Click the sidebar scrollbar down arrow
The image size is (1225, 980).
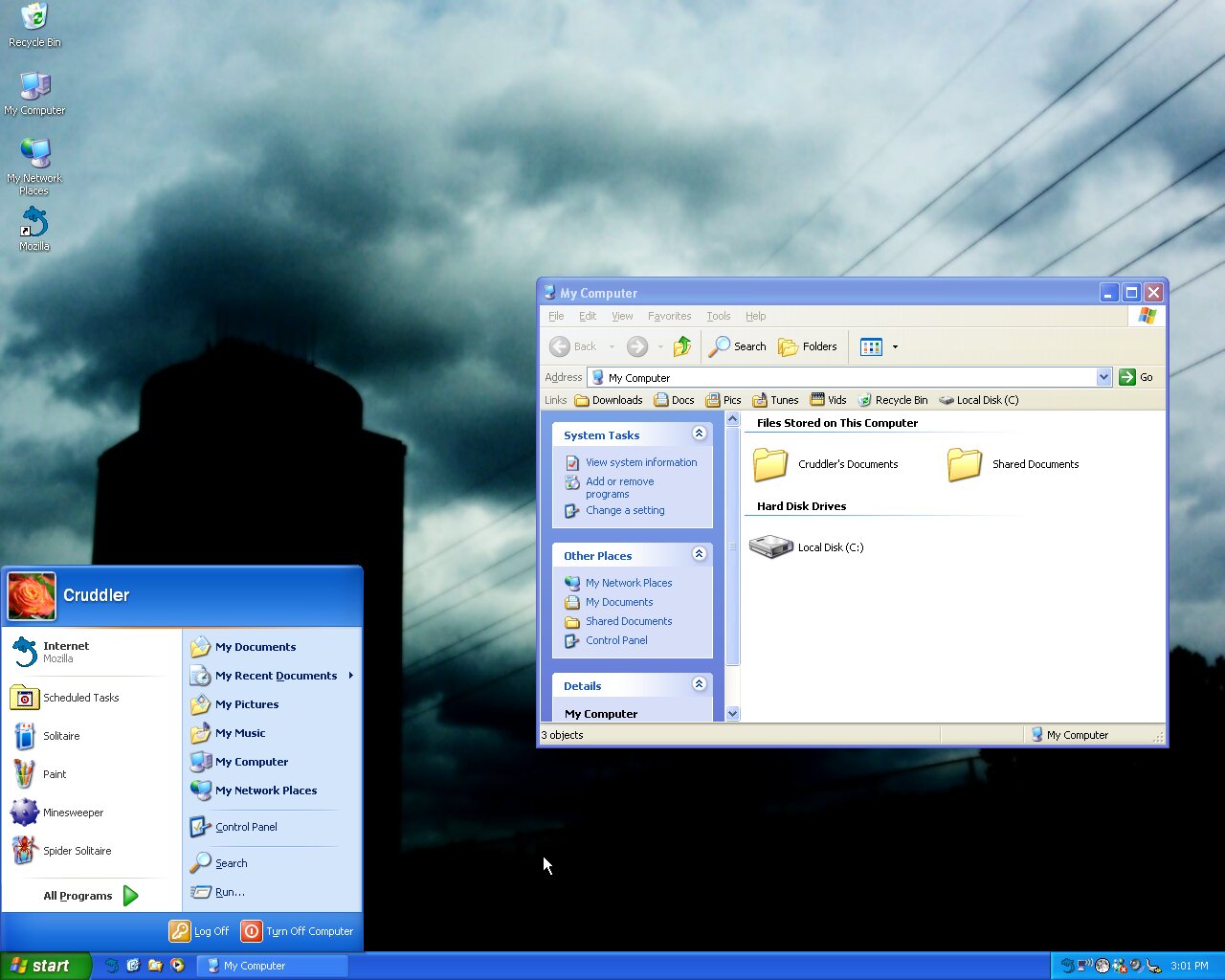coord(733,713)
